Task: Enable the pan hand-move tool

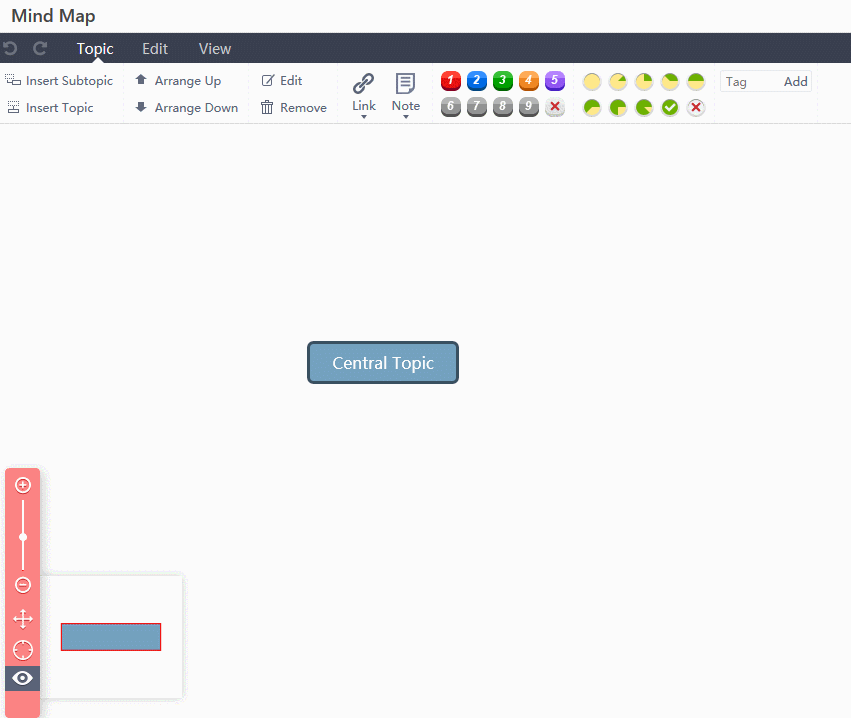Action: pos(23,619)
